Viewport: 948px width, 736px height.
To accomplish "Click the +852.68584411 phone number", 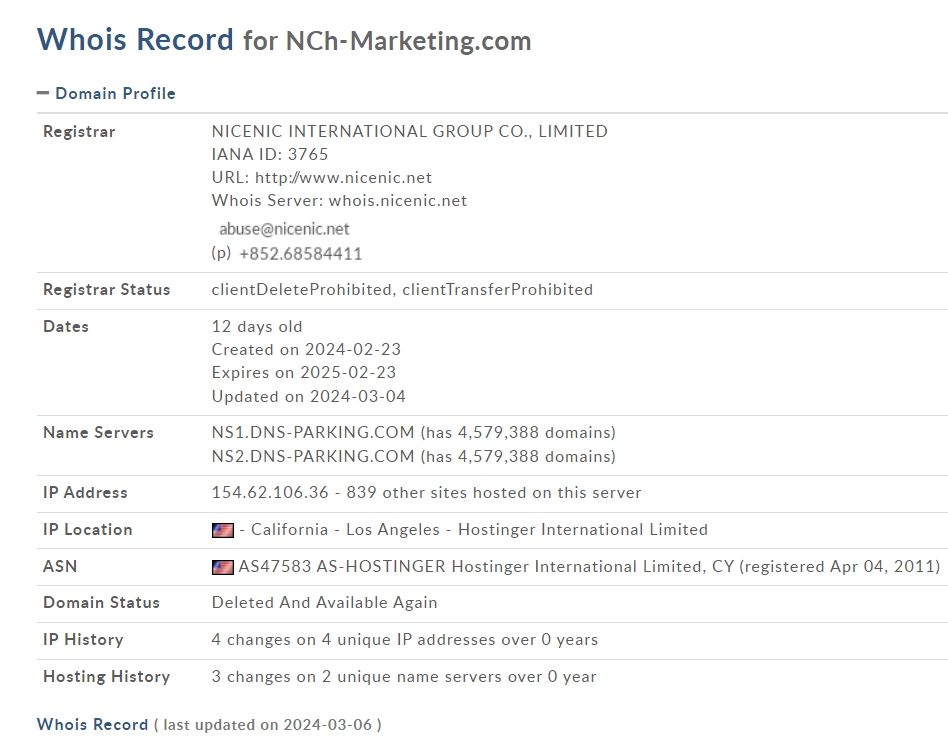I will tap(300, 253).
